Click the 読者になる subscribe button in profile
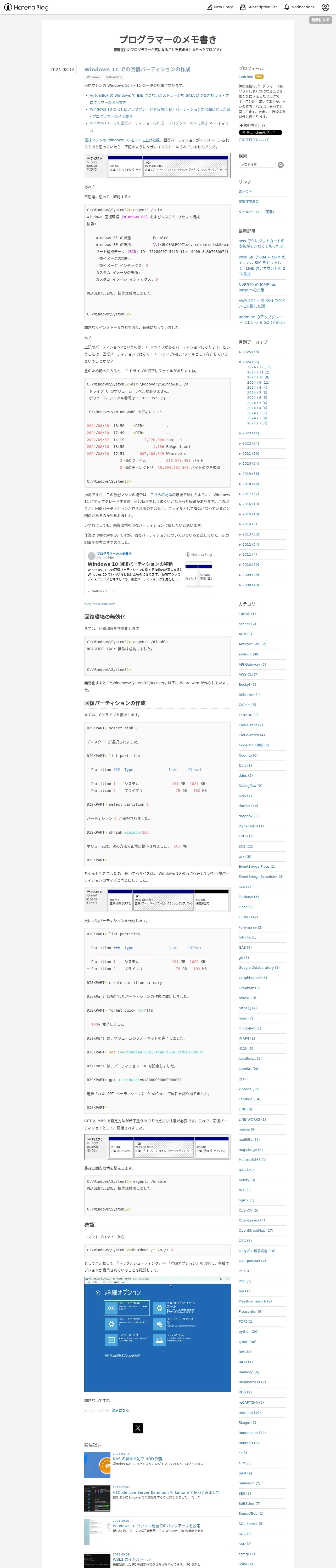Viewport: 336px width, 1568px height. pyautogui.click(x=249, y=125)
